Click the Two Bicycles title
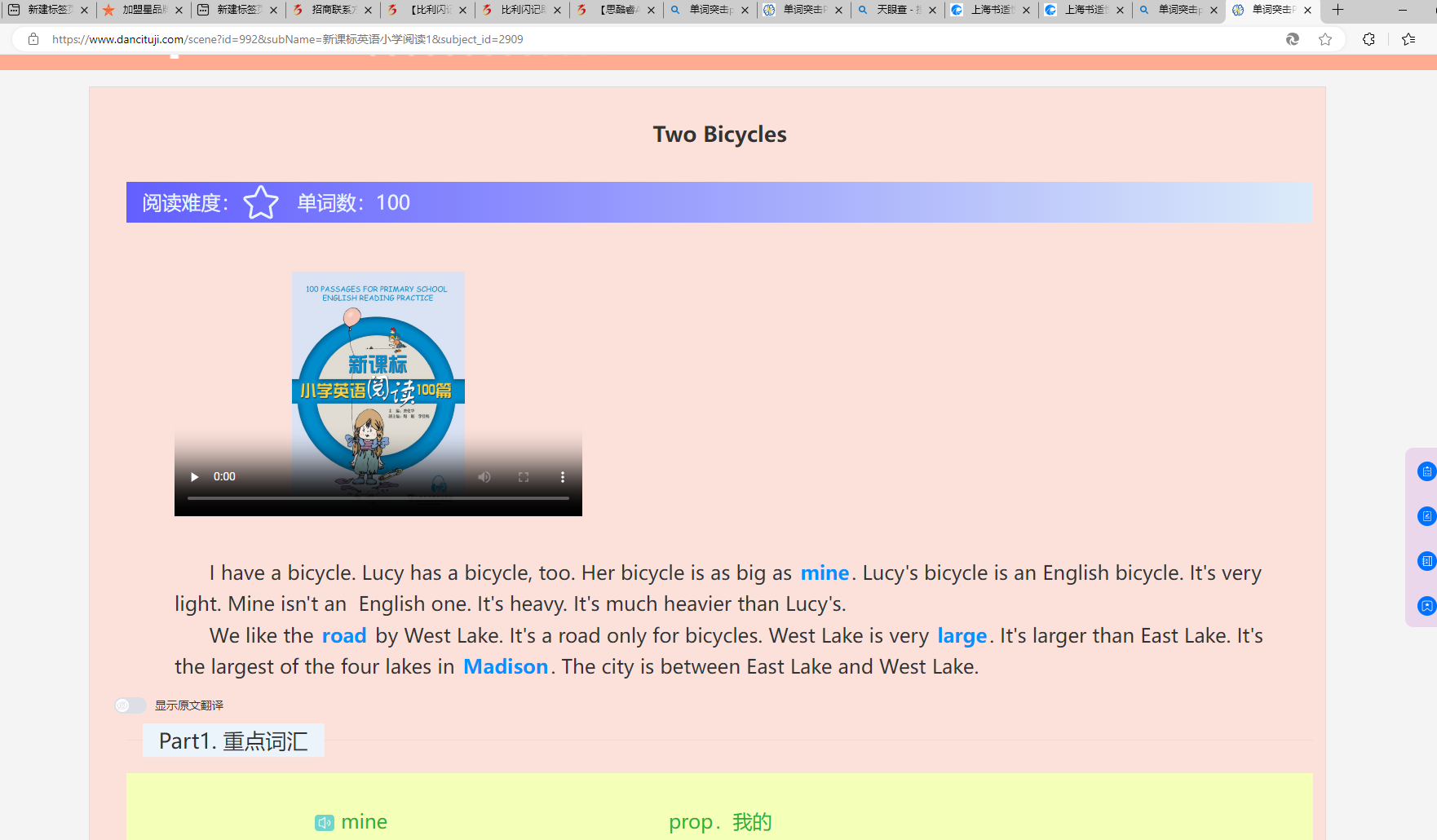This screenshot has width=1437, height=840. (x=719, y=134)
